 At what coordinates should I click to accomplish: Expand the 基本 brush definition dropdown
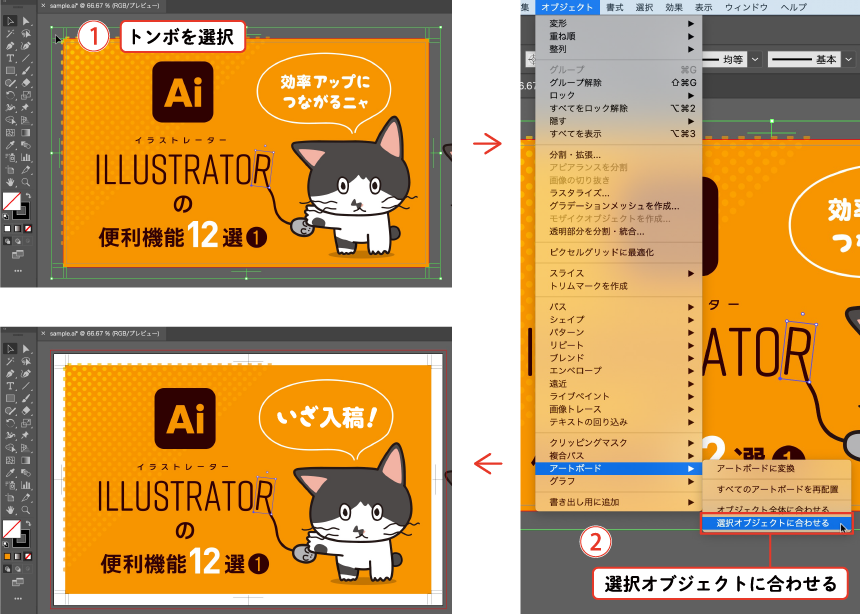[849, 60]
